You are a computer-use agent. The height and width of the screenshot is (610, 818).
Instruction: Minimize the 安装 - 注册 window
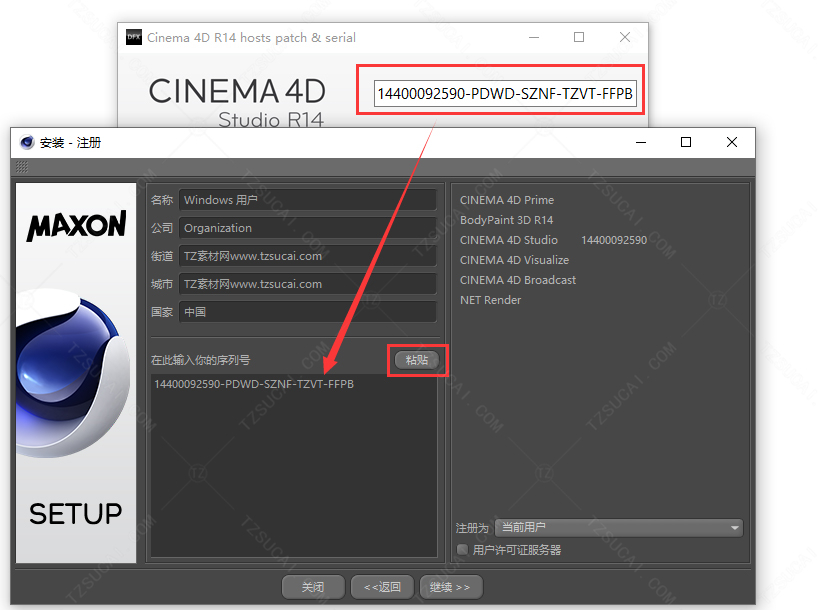pyautogui.click(x=641, y=142)
